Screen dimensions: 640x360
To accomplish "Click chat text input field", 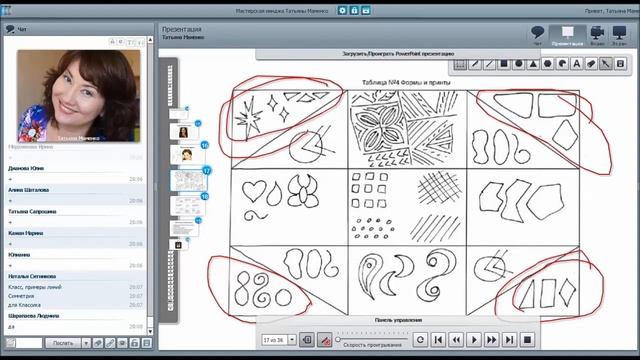I will click(29, 343).
